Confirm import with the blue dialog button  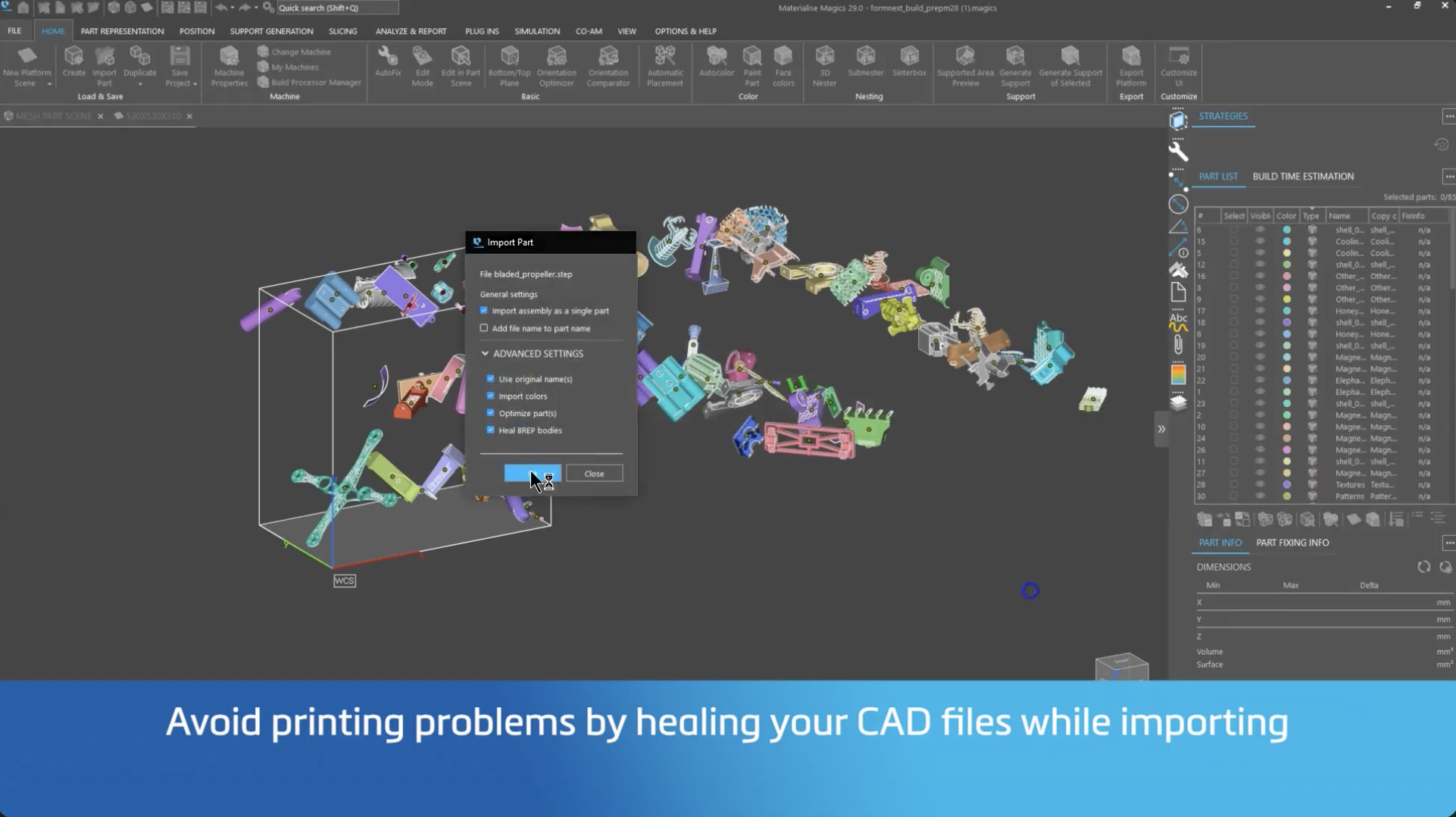pos(533,474)
